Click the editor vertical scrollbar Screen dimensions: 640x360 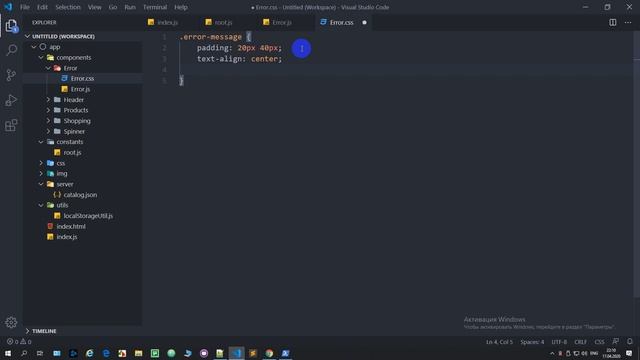click(636, 163)
